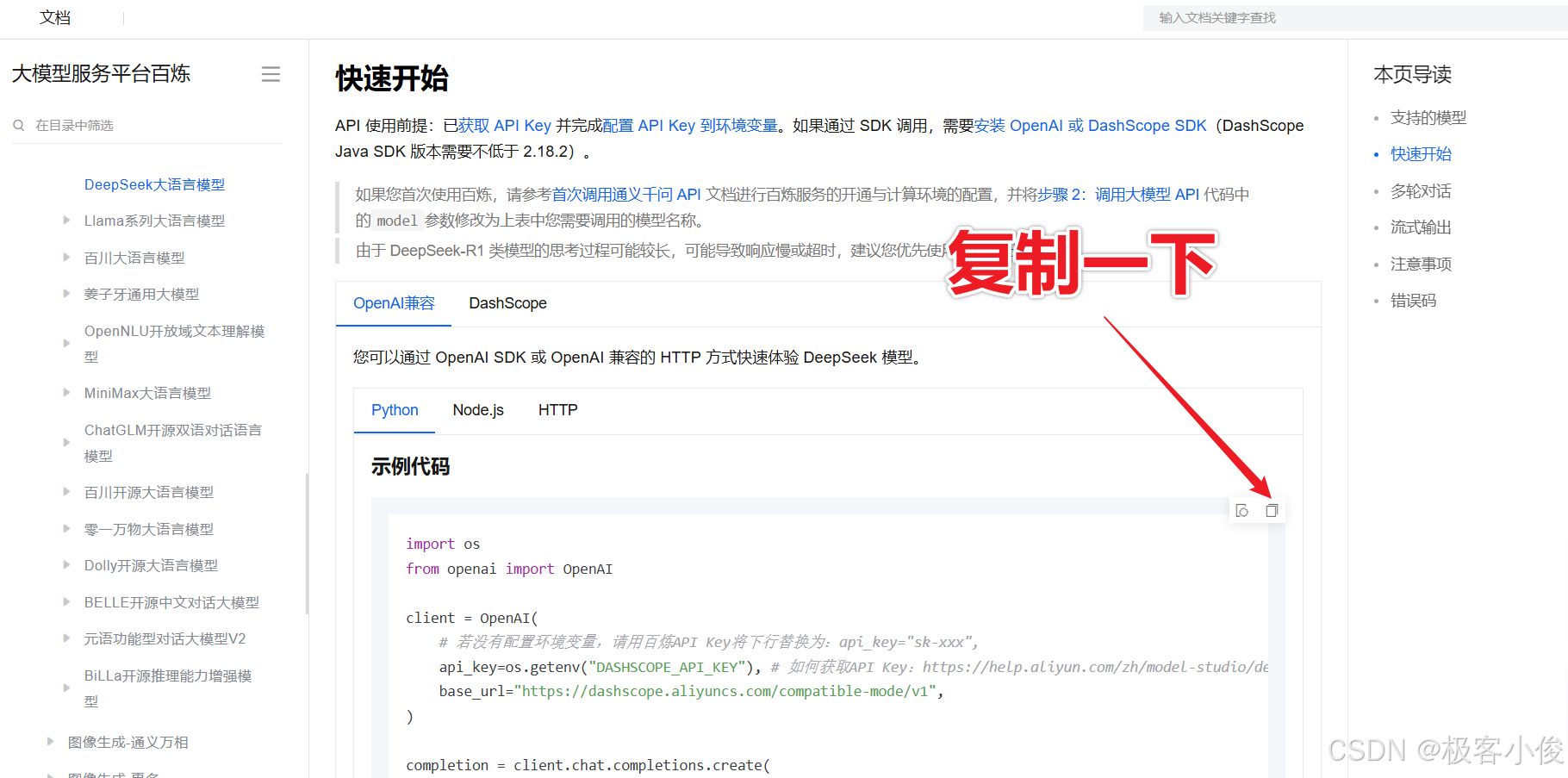
Task: Jump to 注意事项 in page guide
Action: click(1421, 265)
